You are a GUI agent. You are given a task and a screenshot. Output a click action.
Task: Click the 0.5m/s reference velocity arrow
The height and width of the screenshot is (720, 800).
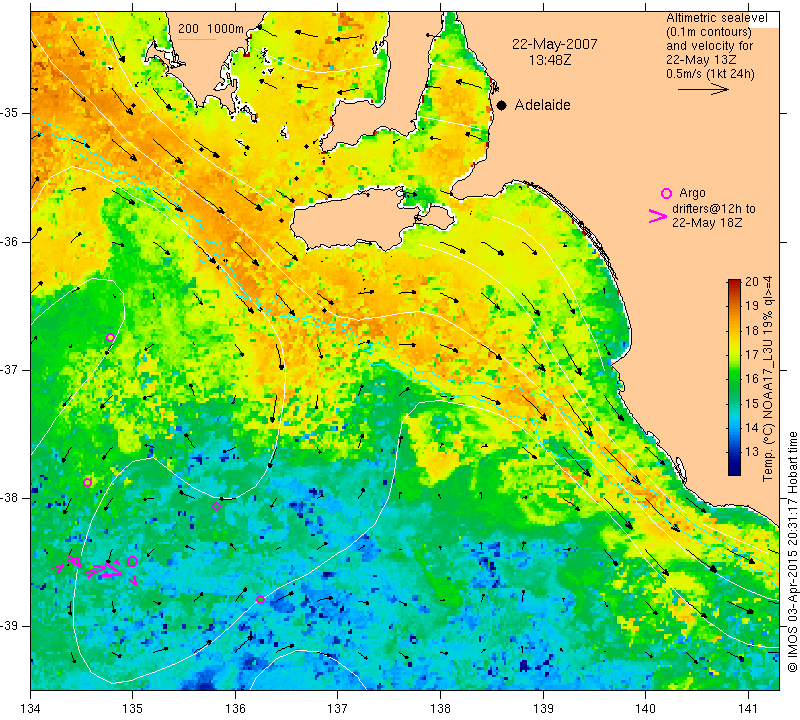(x=703, y=89)
